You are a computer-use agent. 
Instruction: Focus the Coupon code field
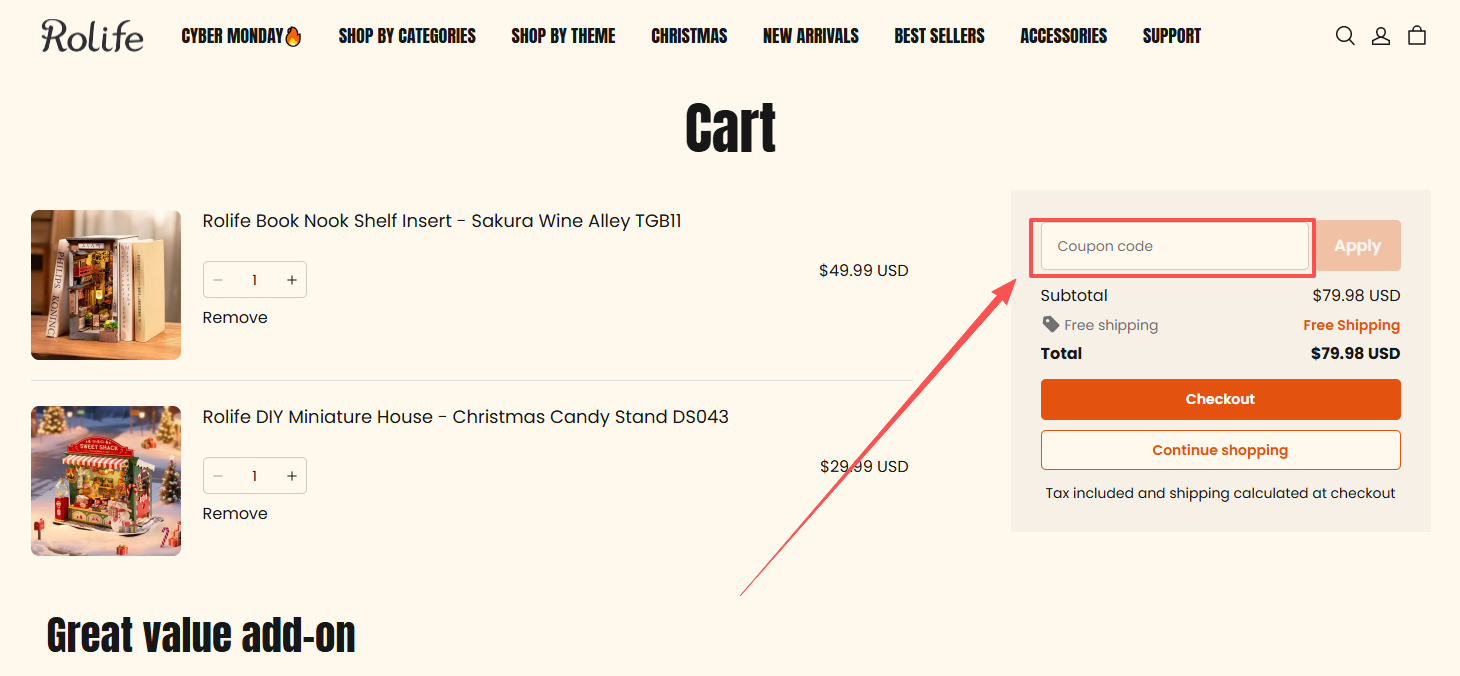point(1174,246)
